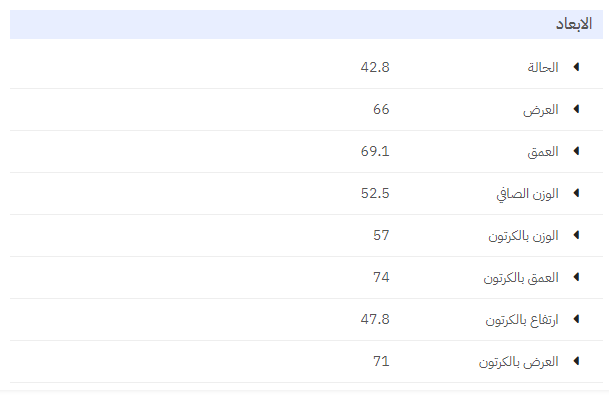Screen dimensions: 609x401
Task: Click the arrow beside العرض بالكرتون
Action: pos(576,362)
